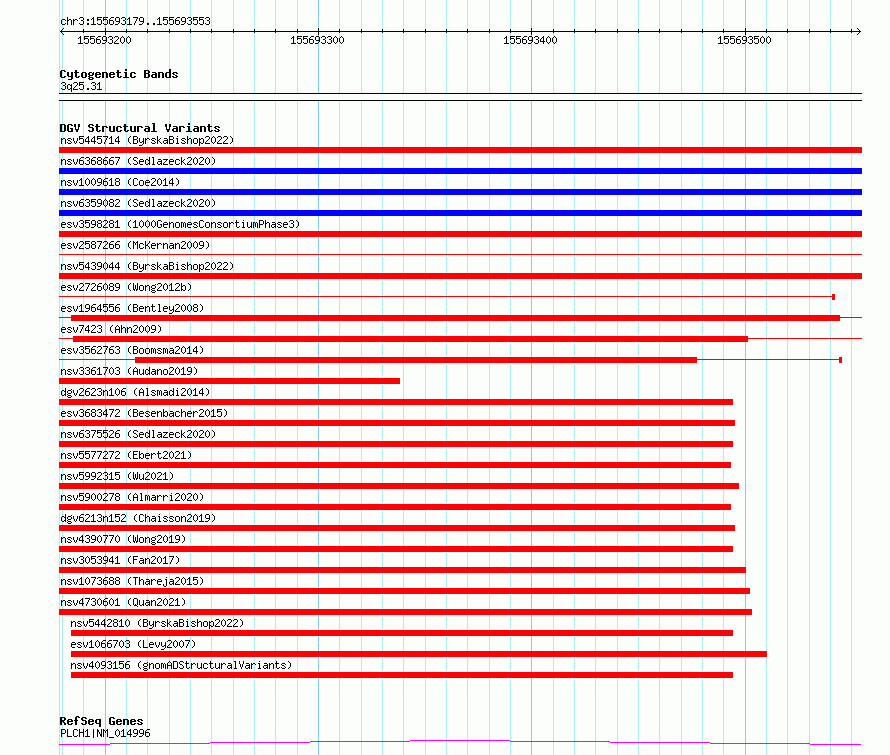This screenshot has height=755, width=890.
Task: Open the nsv1009618 (Coe2014) label
Action: click(x=120, y=182)
